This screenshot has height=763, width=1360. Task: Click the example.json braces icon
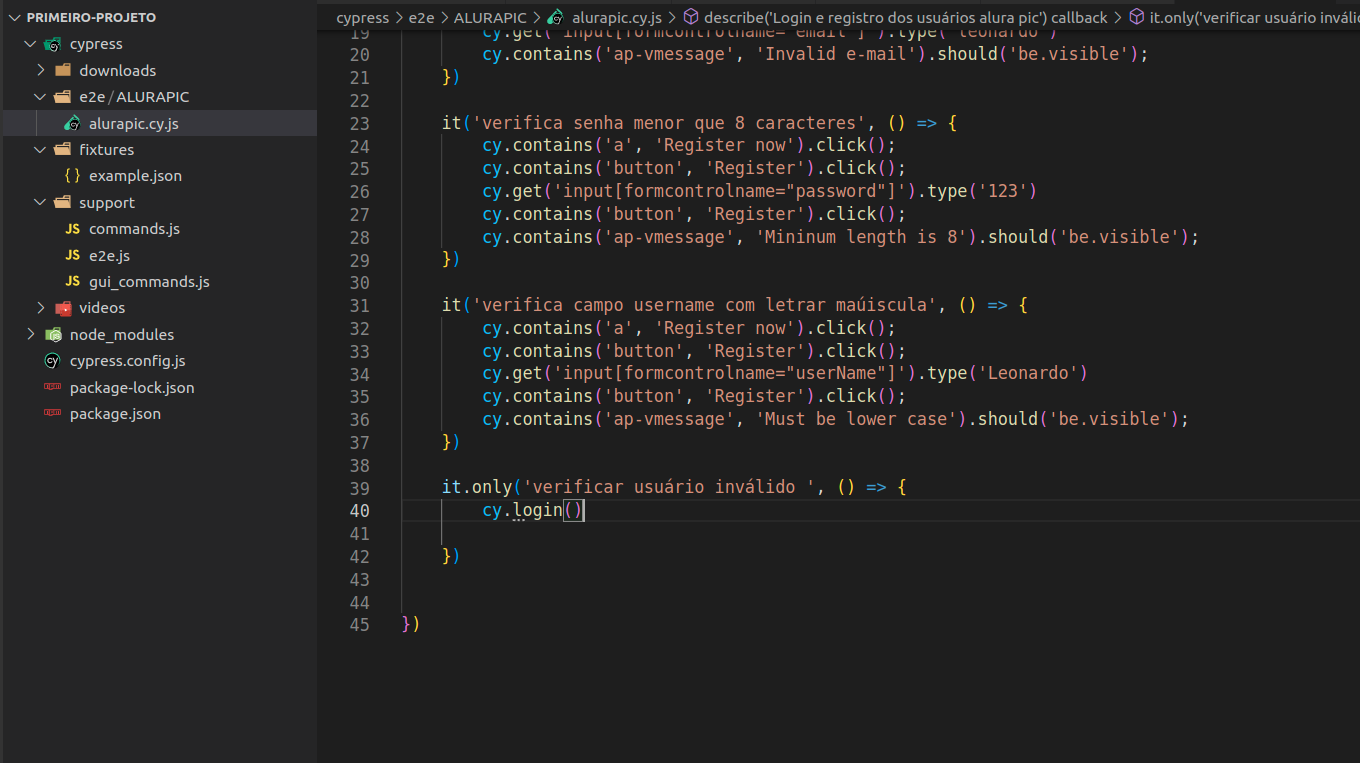tap(72, 176)
